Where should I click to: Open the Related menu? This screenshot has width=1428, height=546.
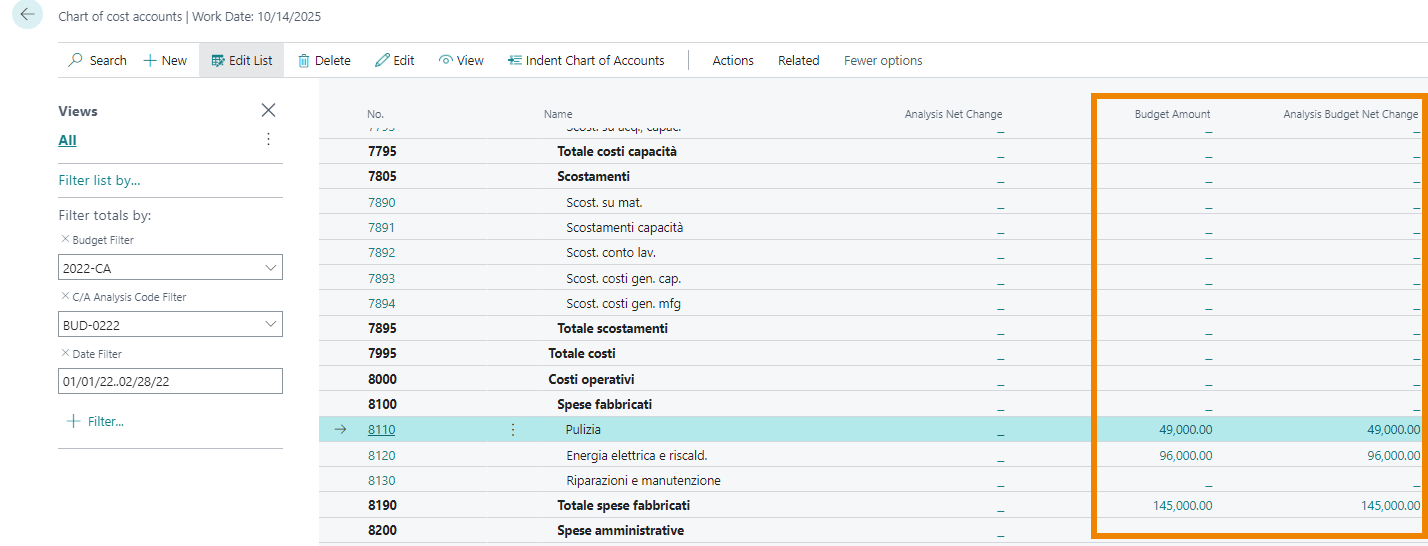[798, 60]
